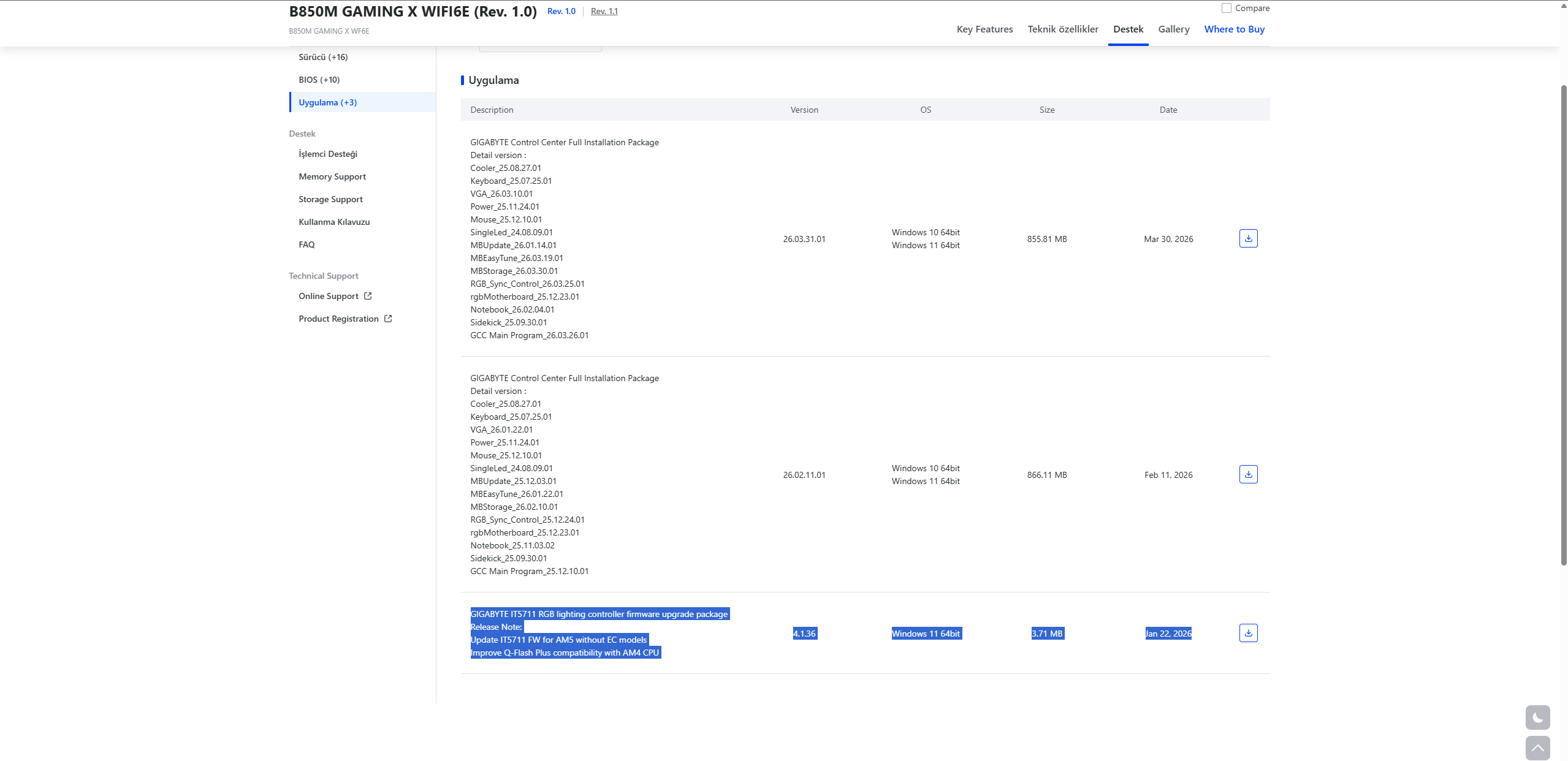This screenshot has height=761, width=1568.
Task: Click 'Update IT5711 FW for AM5 without EC models'
Action: pos(558,640)
